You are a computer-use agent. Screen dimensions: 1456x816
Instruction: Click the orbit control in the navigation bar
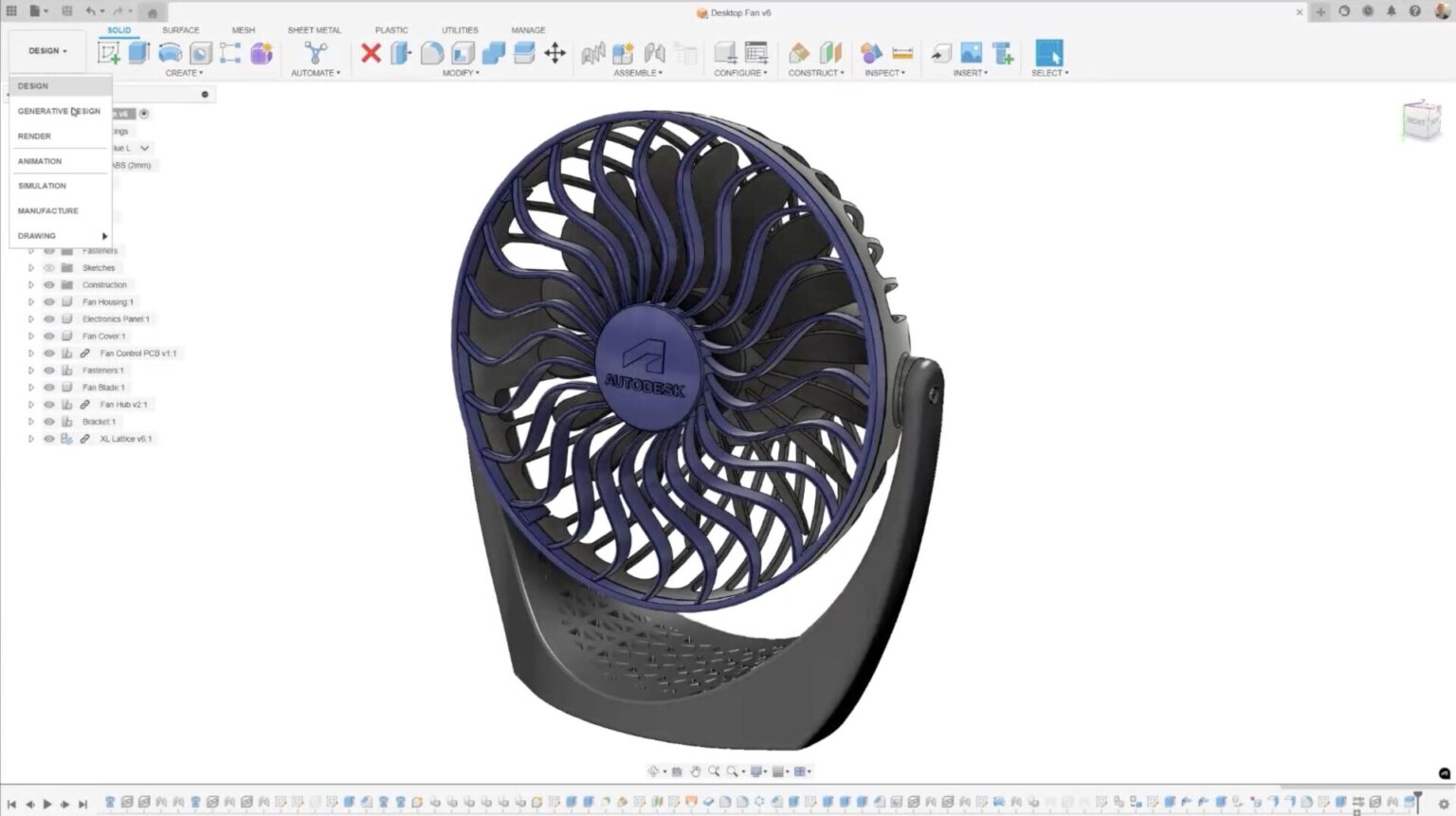coord(654,771)
